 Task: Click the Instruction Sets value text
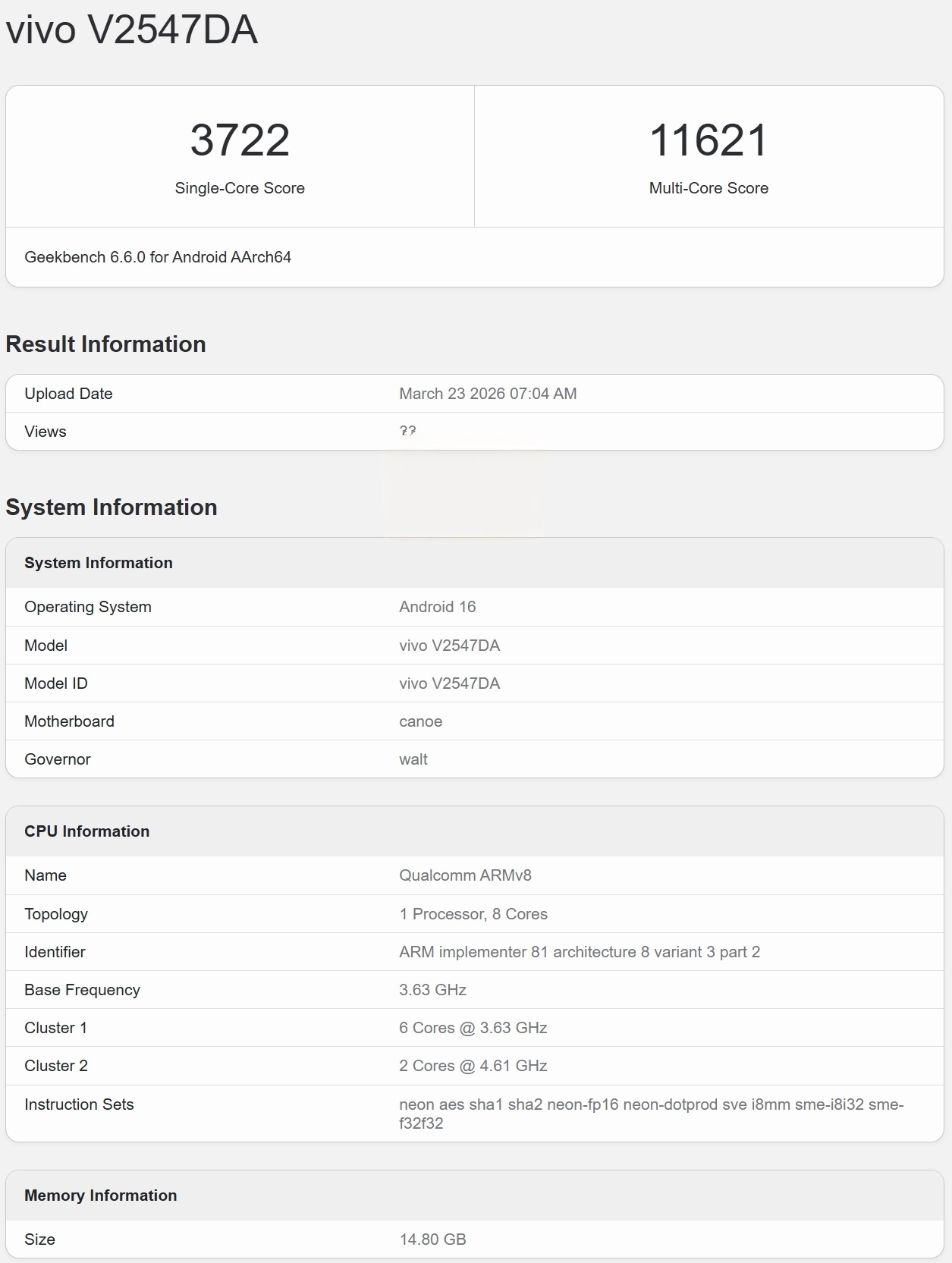pyautogui.click(x=651, y=1114)
